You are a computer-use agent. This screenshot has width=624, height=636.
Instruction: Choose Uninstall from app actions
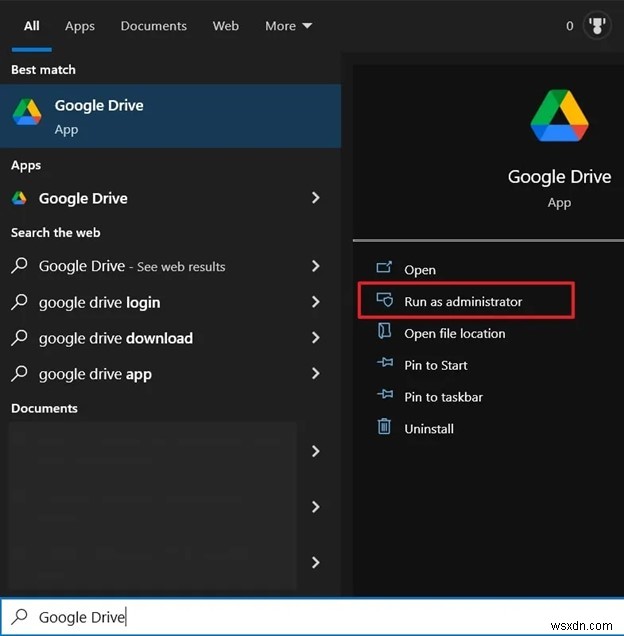click(429, 429)
